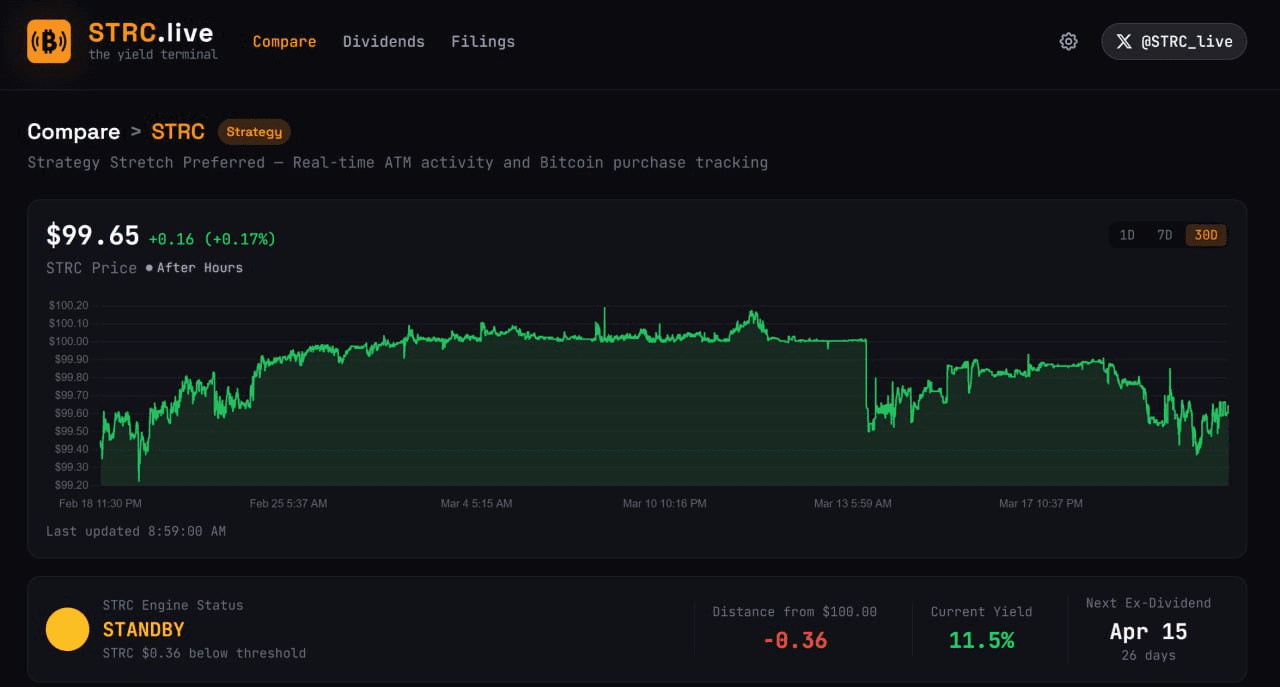Open the Filings nav tab
Image resolution: width=1280 pixels, height=687 pixels.
pos(483,42)
